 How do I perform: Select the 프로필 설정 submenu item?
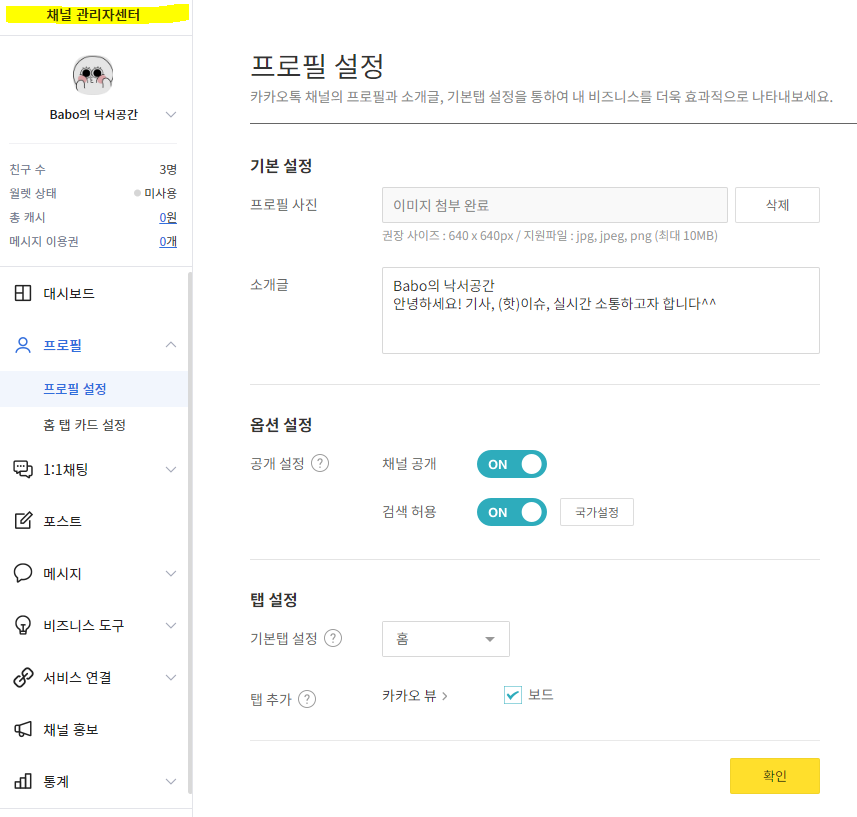(75, 389)
